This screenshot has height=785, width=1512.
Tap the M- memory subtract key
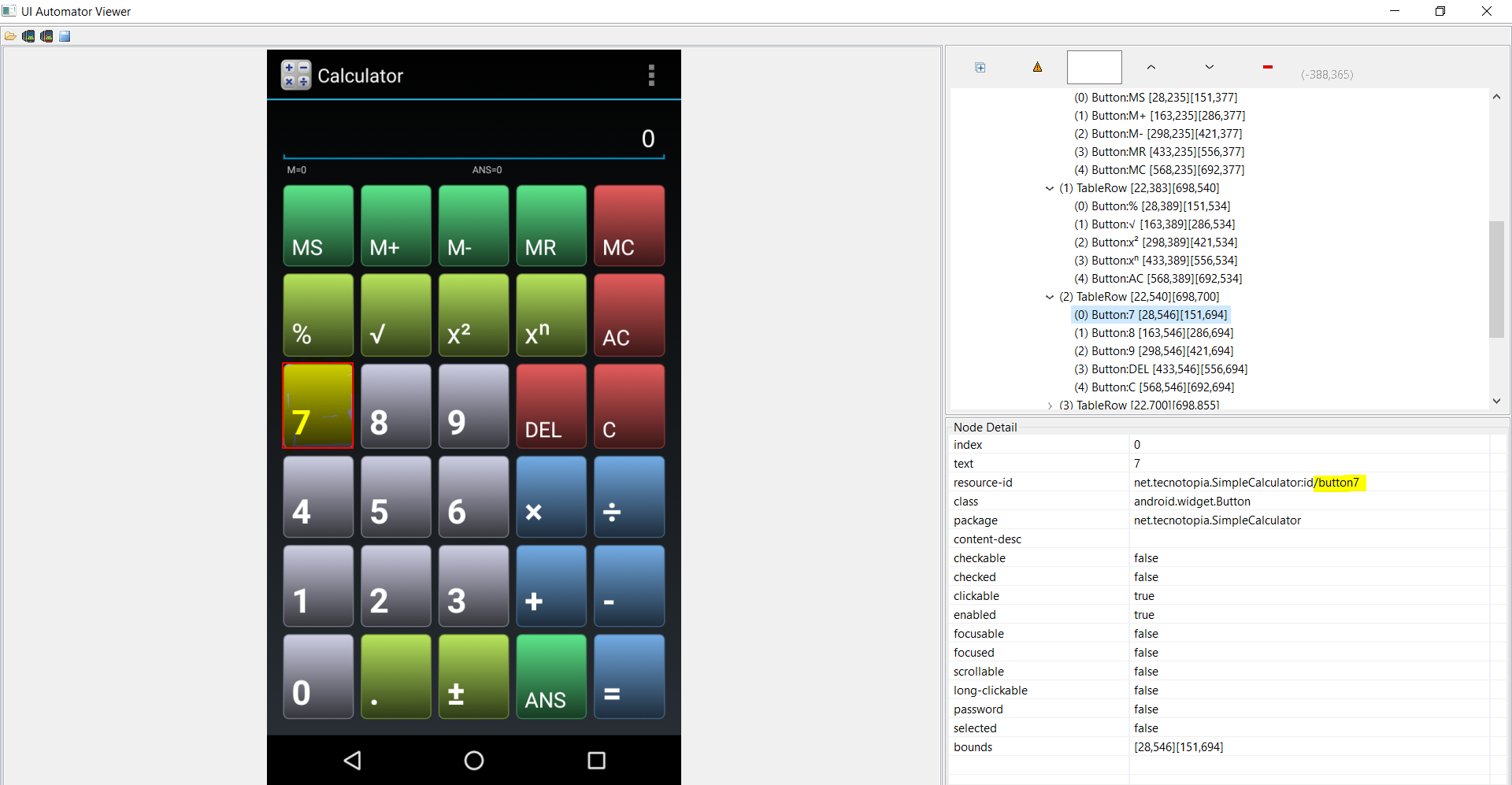[x=473, y=226]
